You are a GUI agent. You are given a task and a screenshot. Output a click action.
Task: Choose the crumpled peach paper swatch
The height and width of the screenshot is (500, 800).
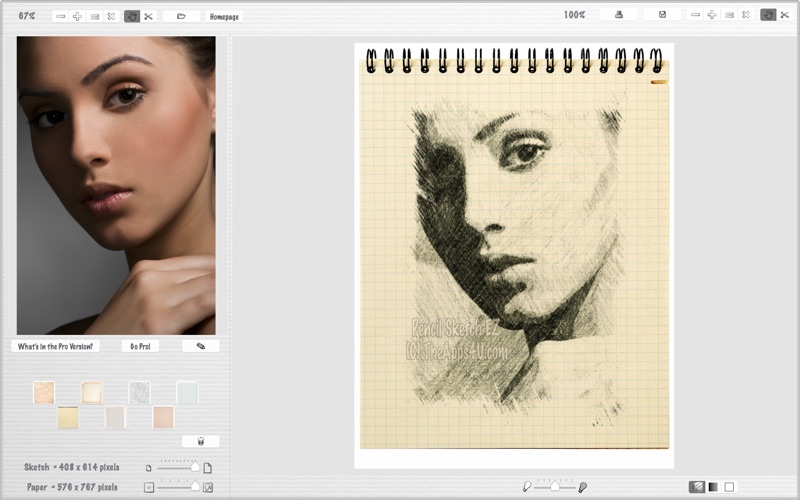coord(44,393)
